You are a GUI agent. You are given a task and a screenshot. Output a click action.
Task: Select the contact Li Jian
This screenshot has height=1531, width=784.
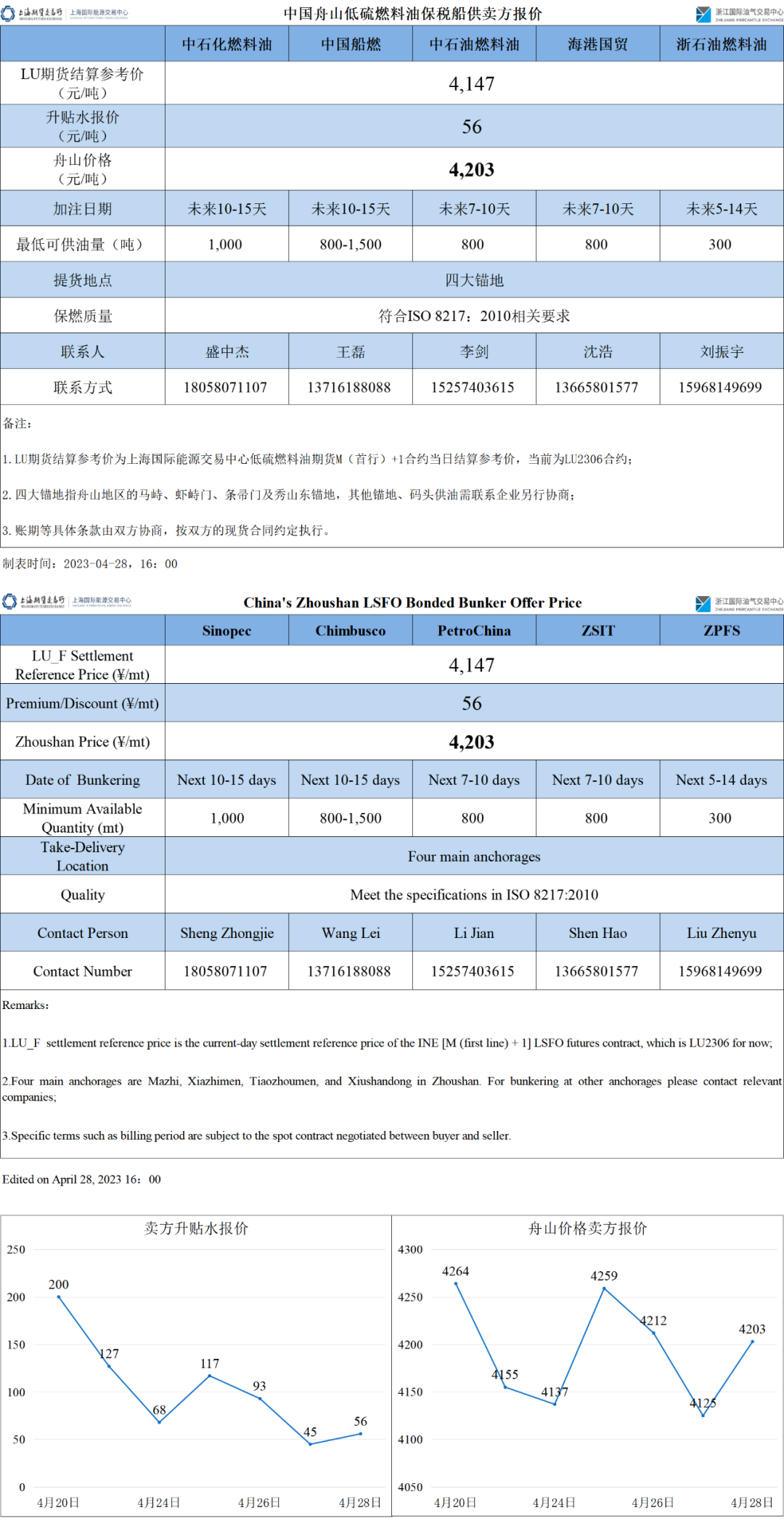474,934
